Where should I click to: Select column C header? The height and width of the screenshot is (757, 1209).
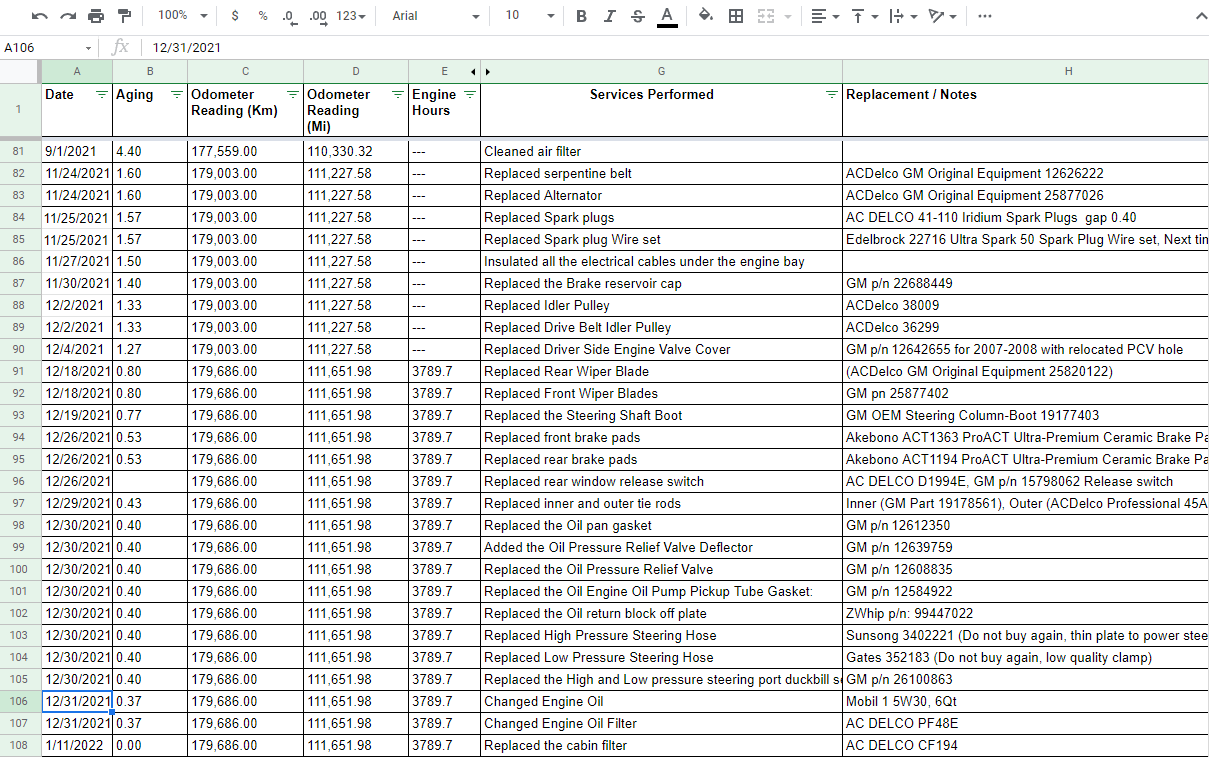[x=245, y=71]
